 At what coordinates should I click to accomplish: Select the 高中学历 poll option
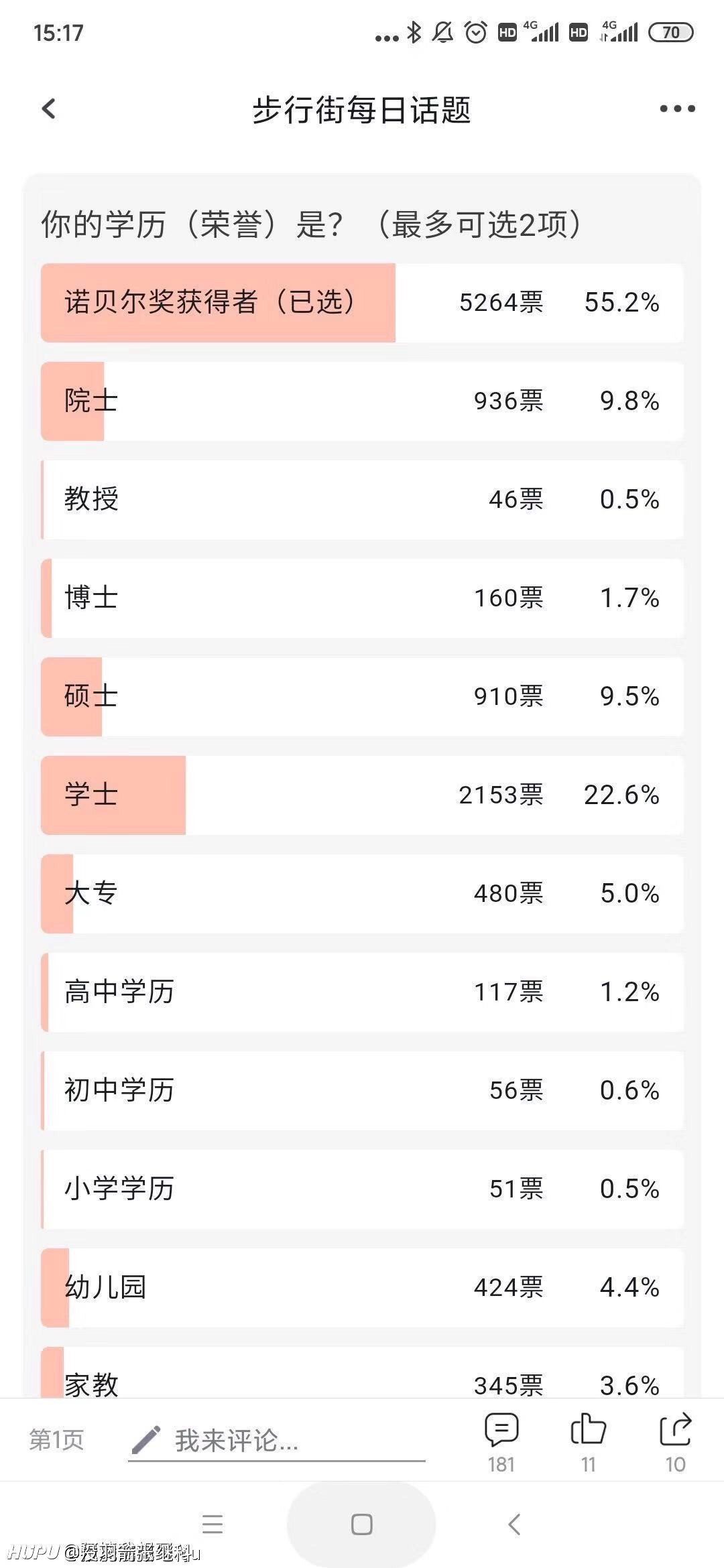(x=362, y=992)
